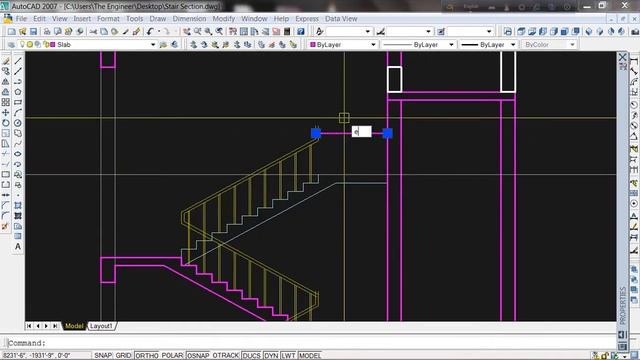Toggle OSNAP in status bar

pyautogui.click(x=198, y=356)
